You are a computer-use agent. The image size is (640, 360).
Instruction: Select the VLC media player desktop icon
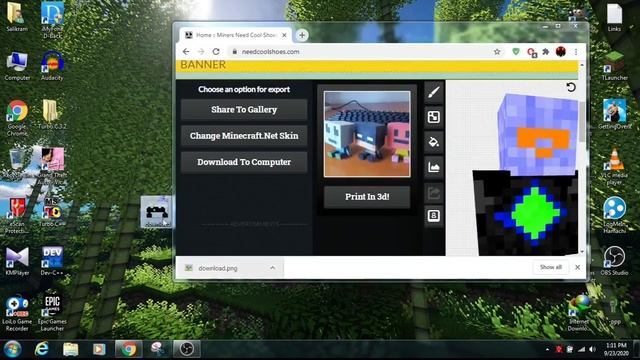click(614, 167)
